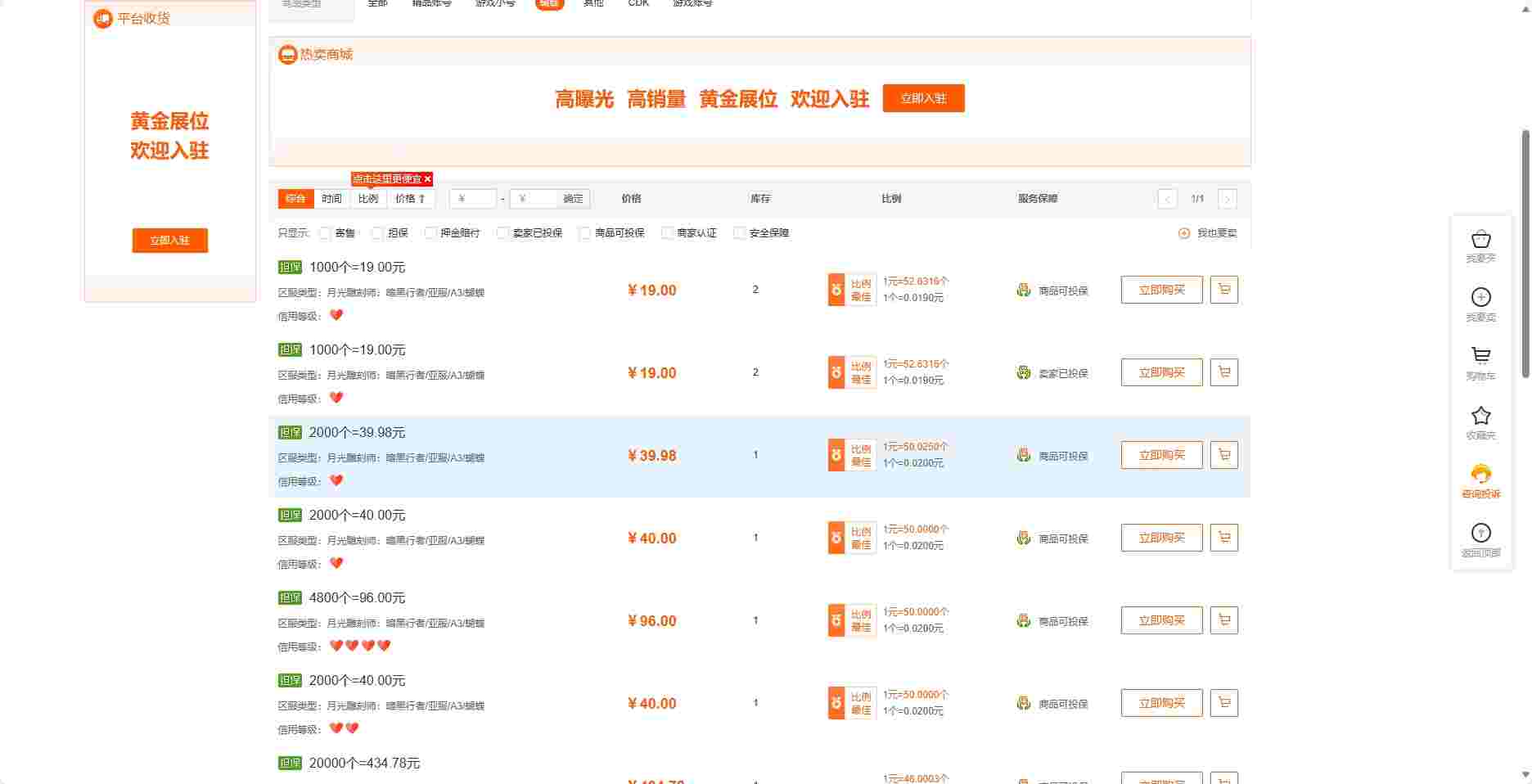Screen dimensions: 1532x784
Task: Click the 热卖商城 header icon
Action: (x=287, y=54)
